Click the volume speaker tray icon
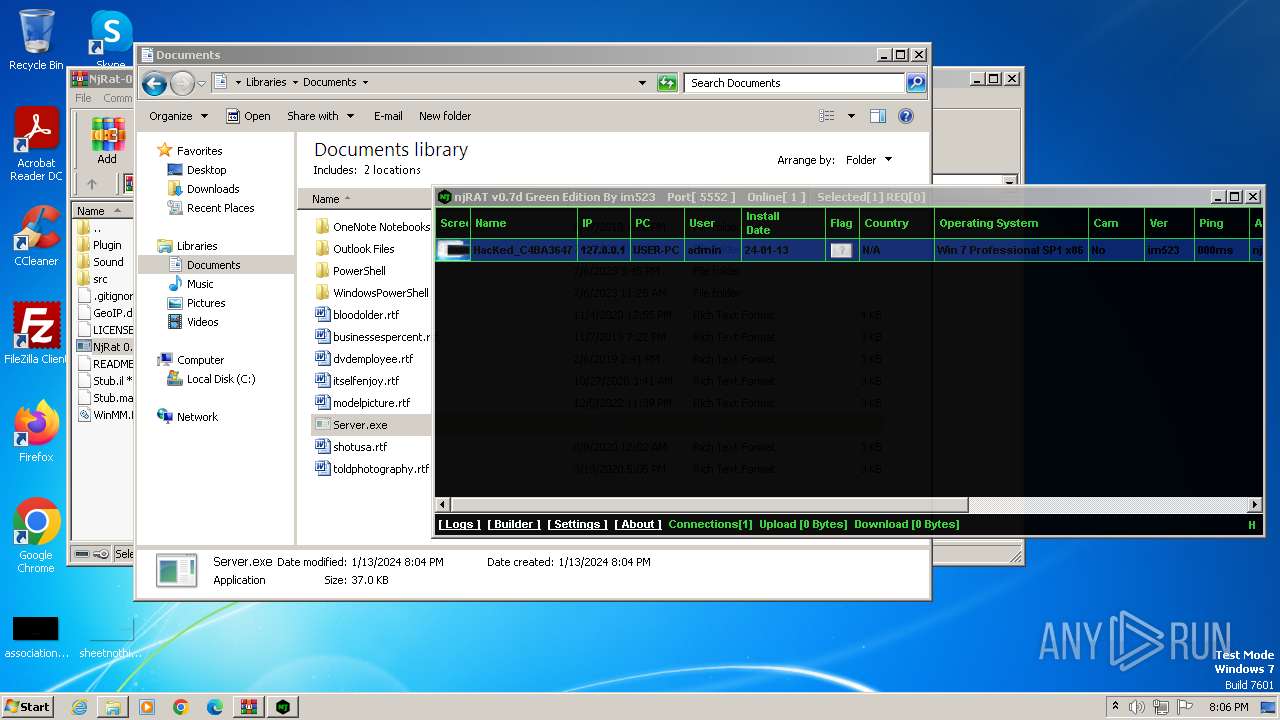The image size is (1280, 720). [1137, 707]
